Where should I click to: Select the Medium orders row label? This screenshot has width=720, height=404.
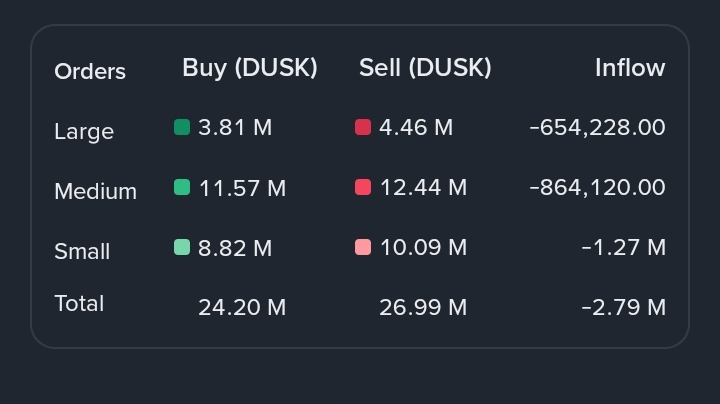tap(95, 191)
